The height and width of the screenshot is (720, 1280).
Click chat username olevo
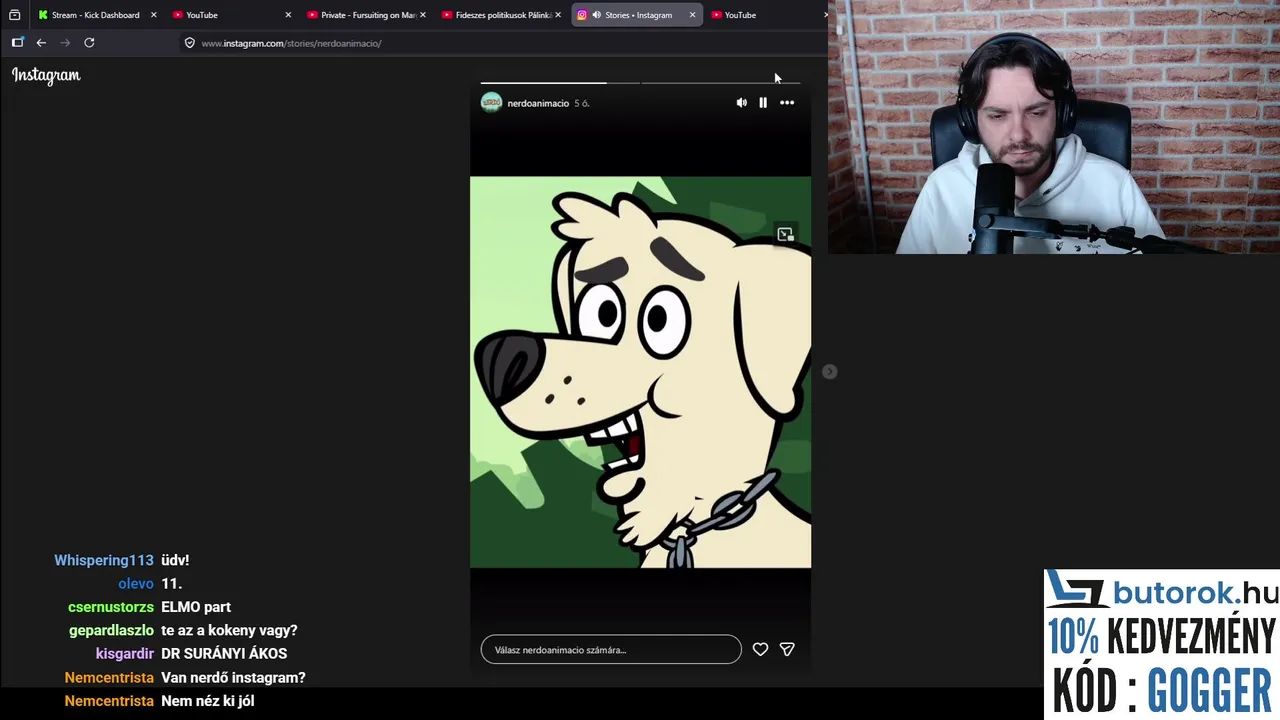click(136, 584)
